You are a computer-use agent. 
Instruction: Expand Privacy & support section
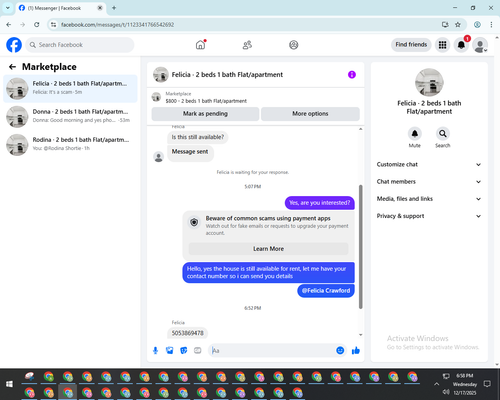[429, 216]
